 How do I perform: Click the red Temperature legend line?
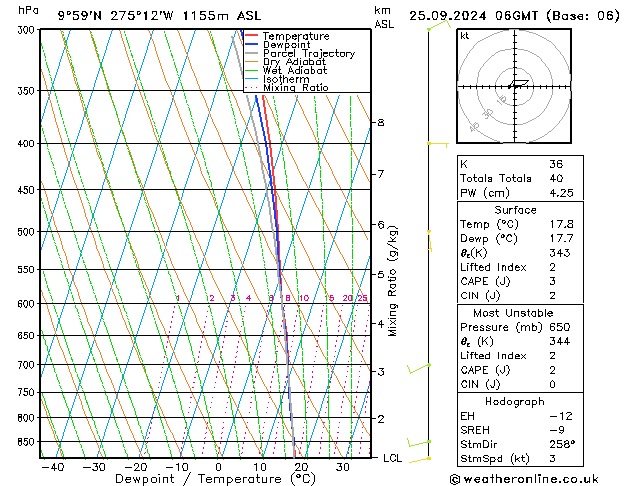[x=250, y=36]
